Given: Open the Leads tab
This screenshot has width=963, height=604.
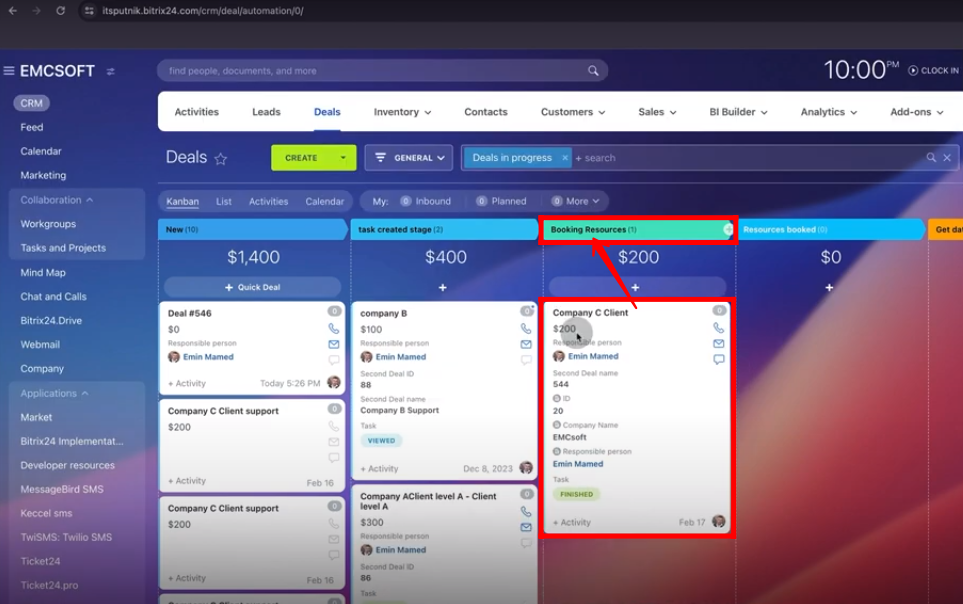Looking at the screenshot, I should tap(266, 112).
